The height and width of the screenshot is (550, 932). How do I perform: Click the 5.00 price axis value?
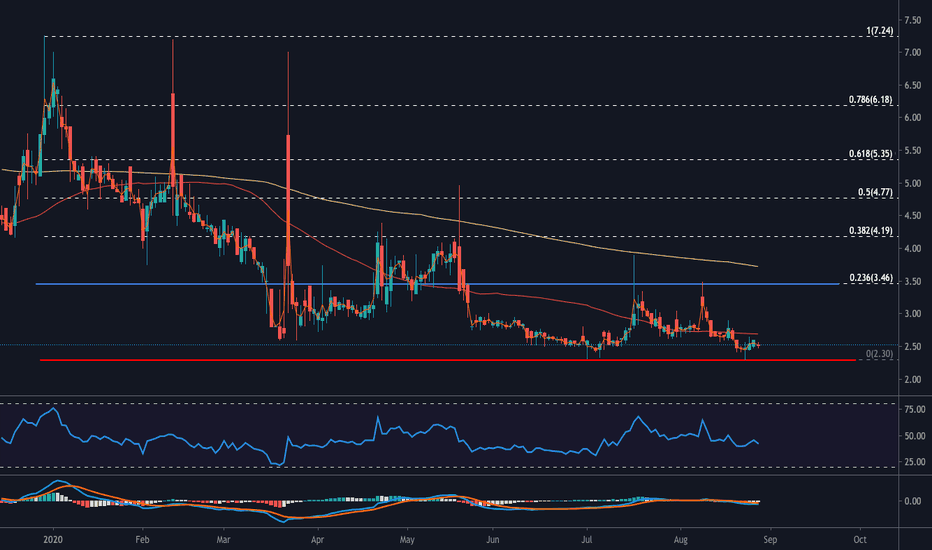(912, 184)
